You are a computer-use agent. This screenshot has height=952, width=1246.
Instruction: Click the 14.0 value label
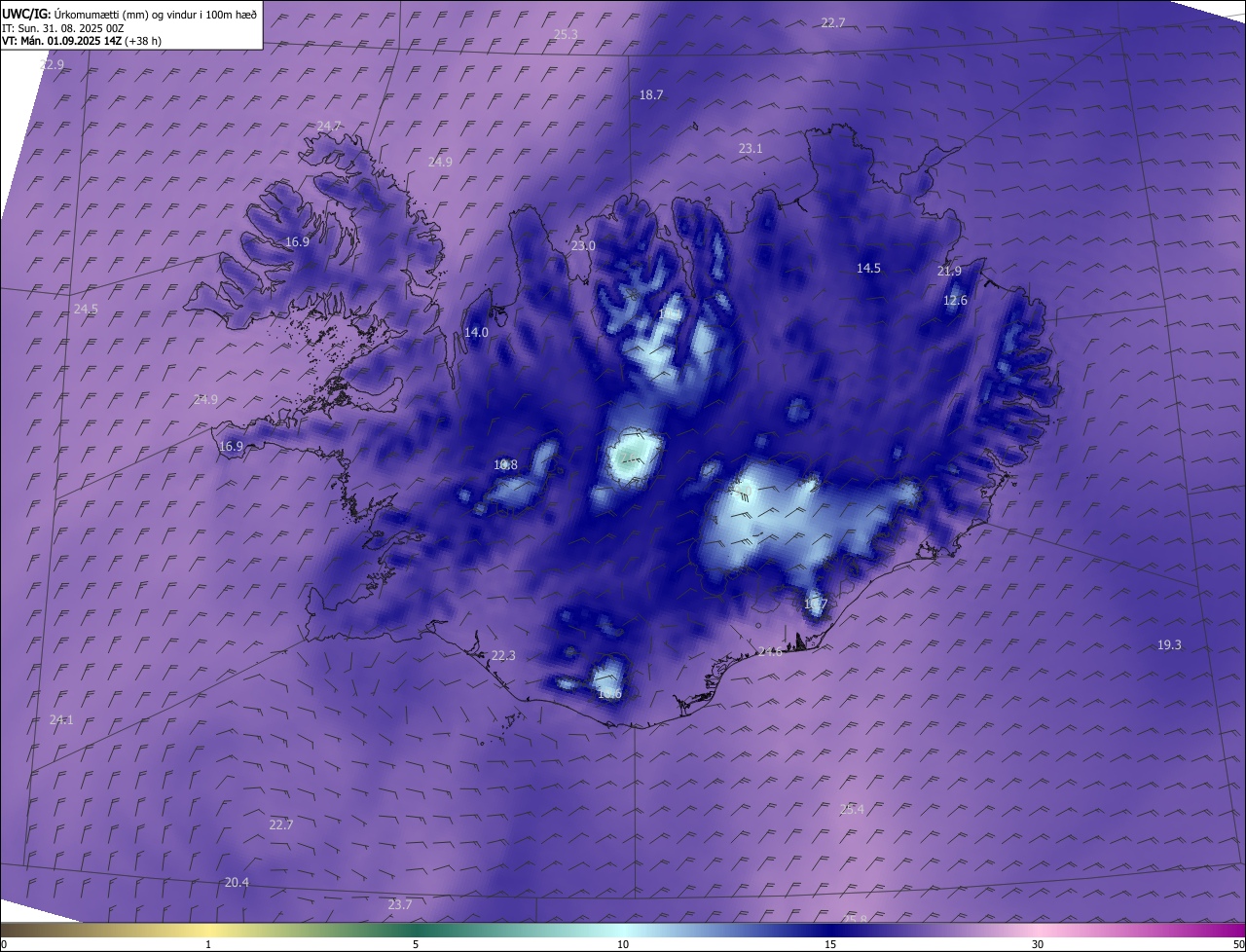click(x=476, y=332)
